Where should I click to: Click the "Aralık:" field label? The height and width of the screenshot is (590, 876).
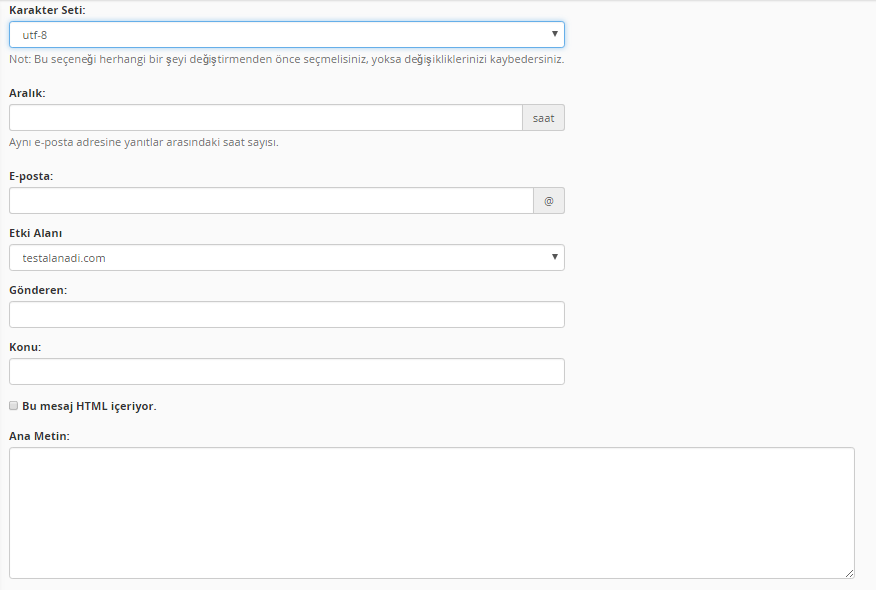click(x=27, y=92)
